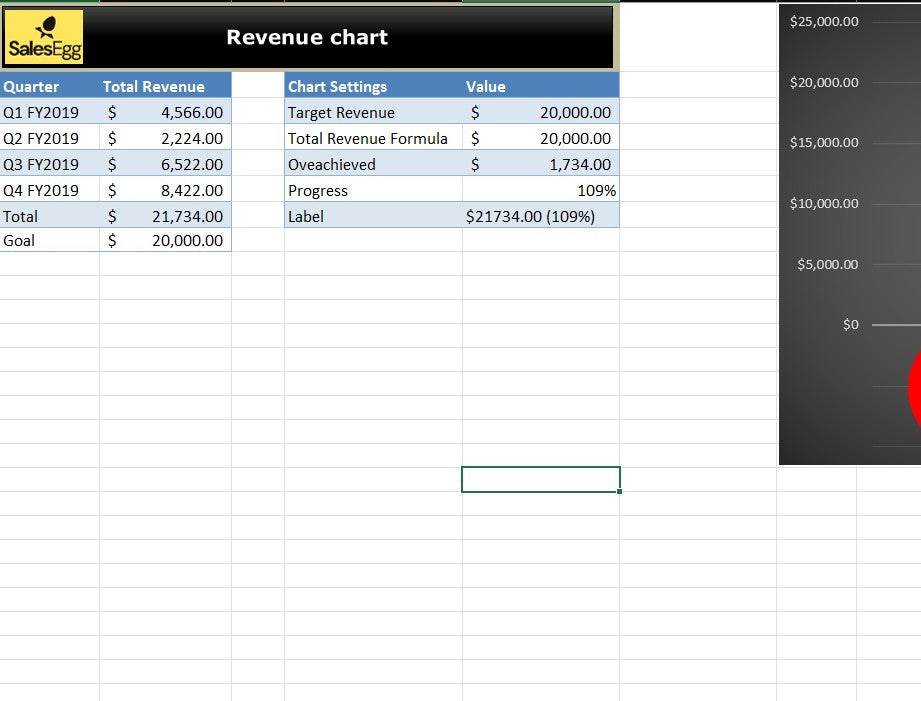921x701 pixels.
Task: Select the Target Revenue label cell
Action: 373,113
